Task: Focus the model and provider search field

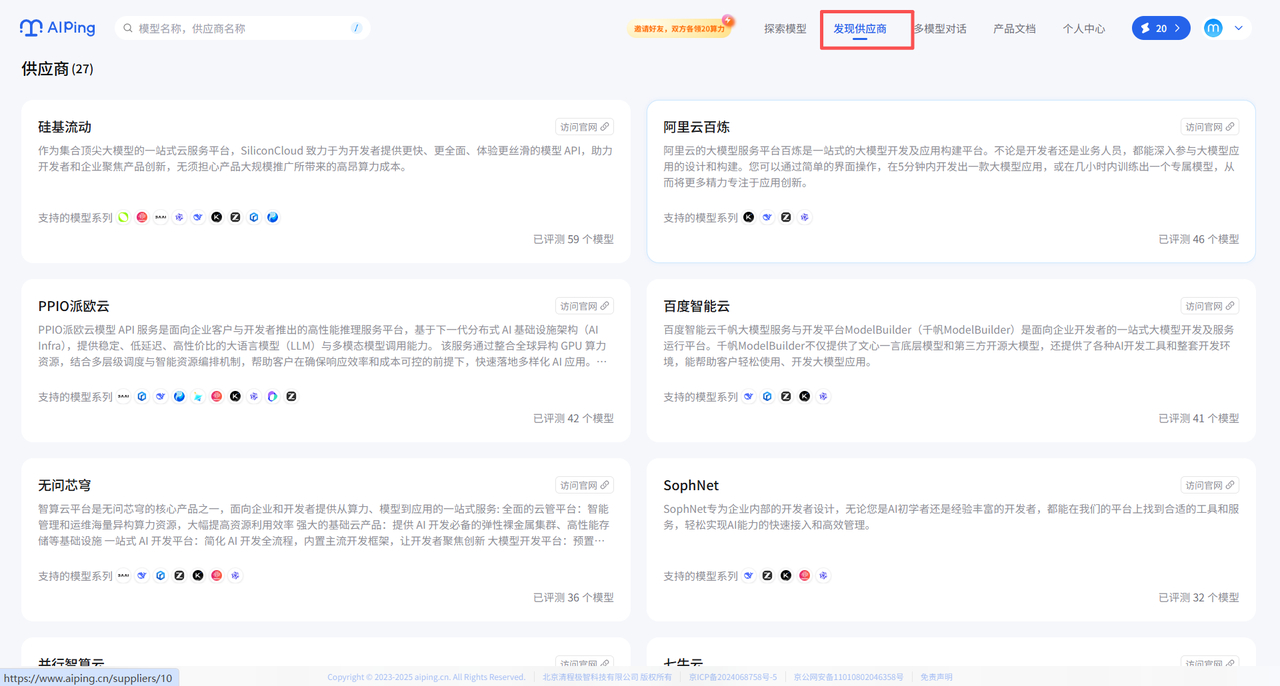Action: pos(242,28)
